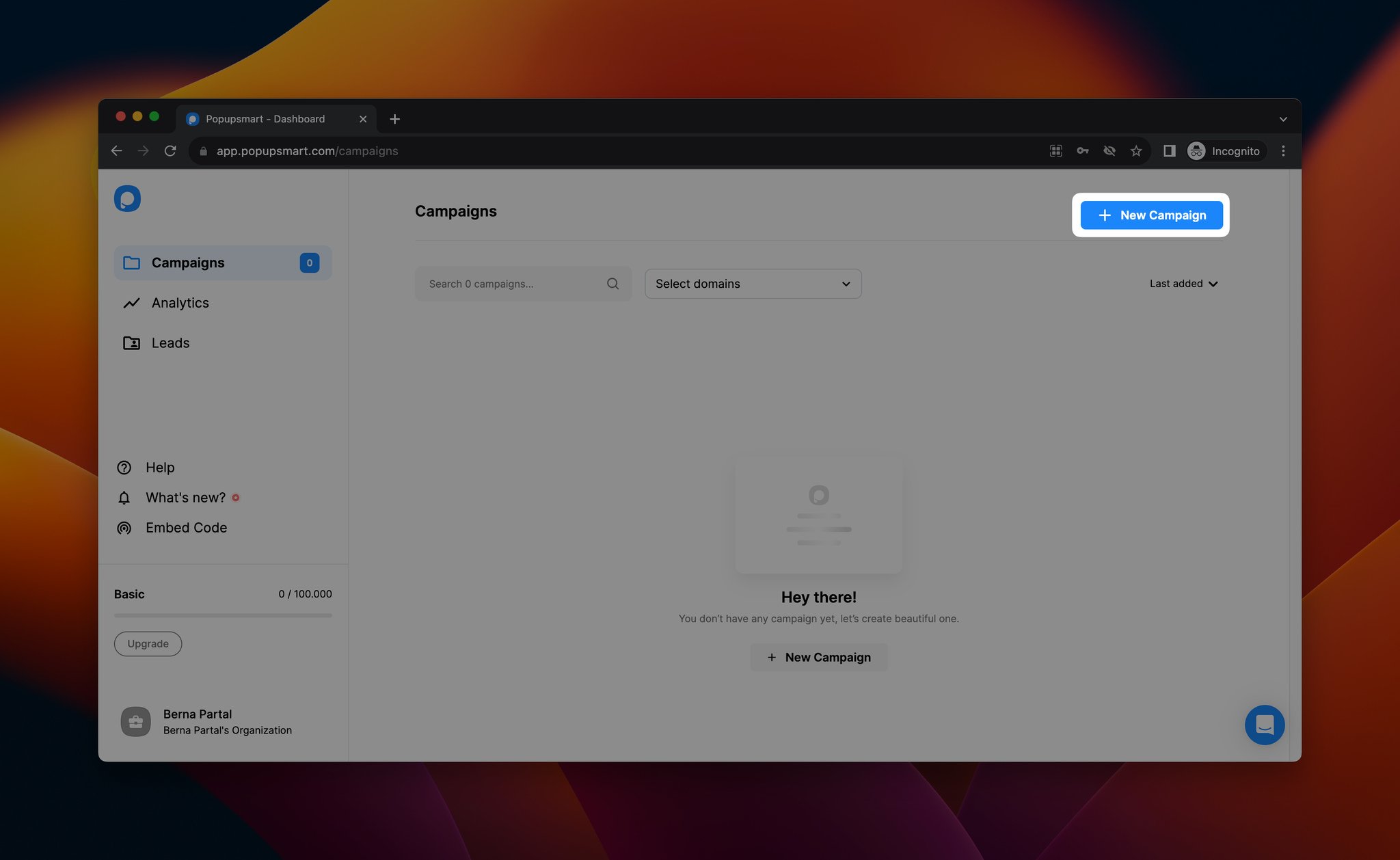Click the chat support icon

[1264, 724]
